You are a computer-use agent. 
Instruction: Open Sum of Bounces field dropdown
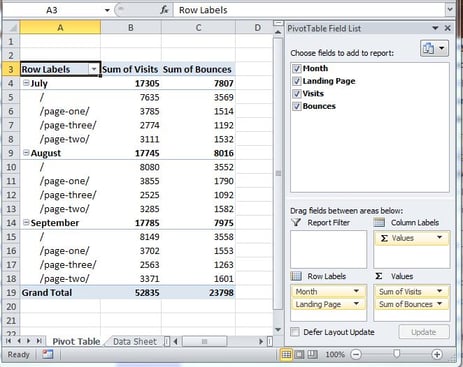(x=440, y=304)
